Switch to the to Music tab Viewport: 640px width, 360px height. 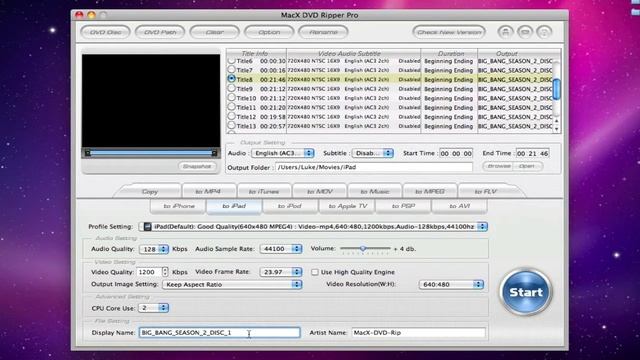tap(375, 191)
